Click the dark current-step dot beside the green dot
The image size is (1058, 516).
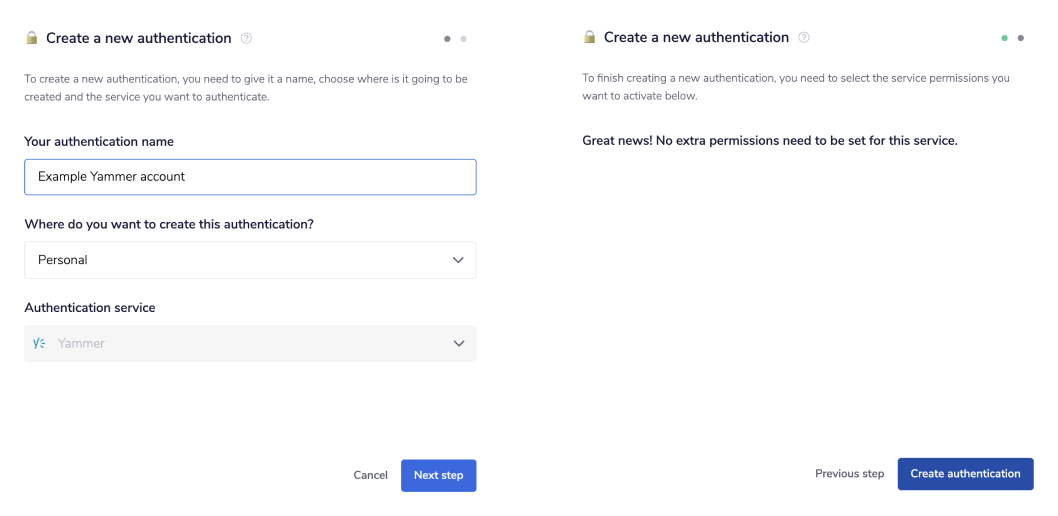click(x=1020, y=38)
